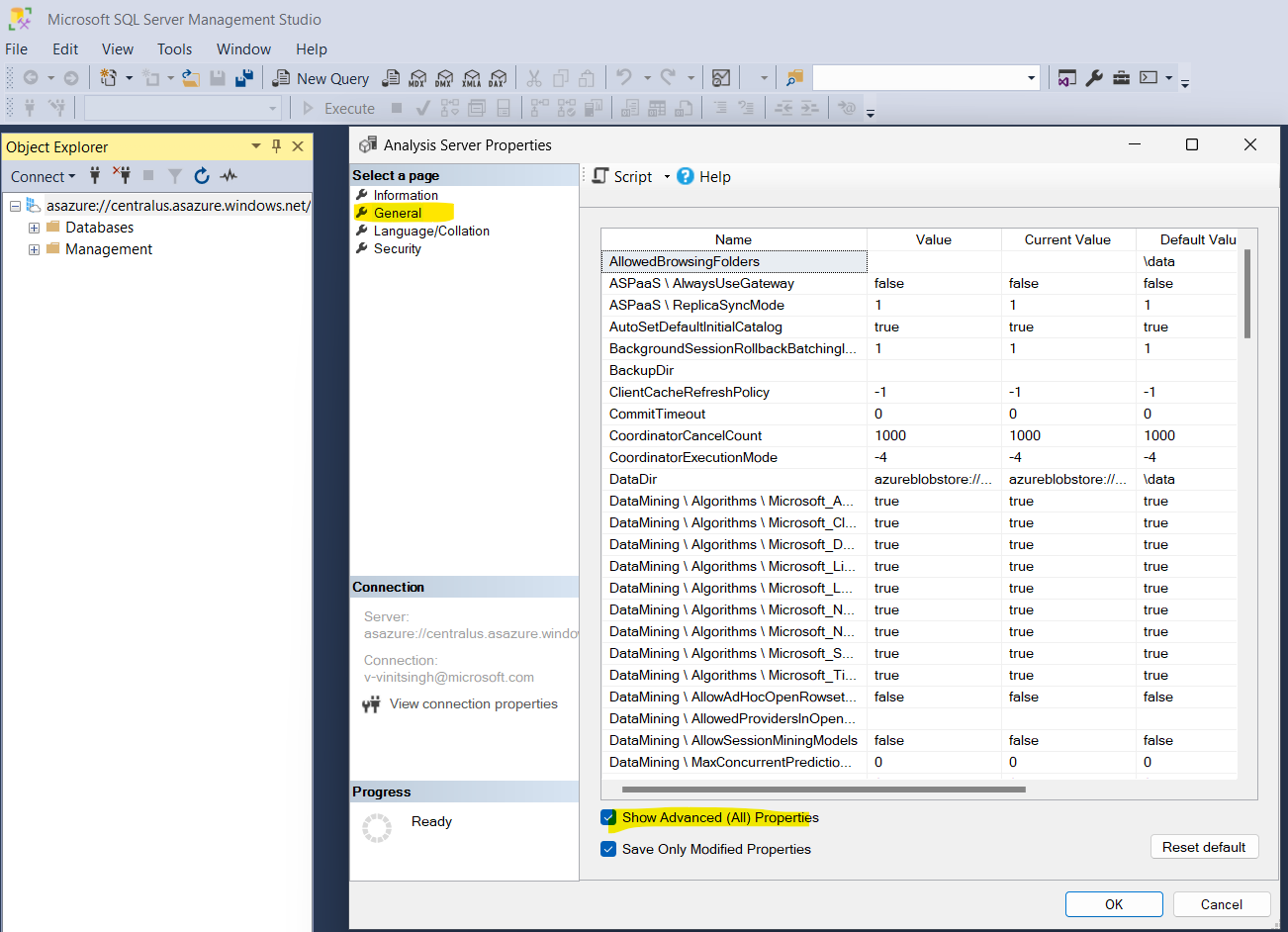This screenshot has width=1288, height=932.
Task: Click the OK button
Action: pos(1114,904)
